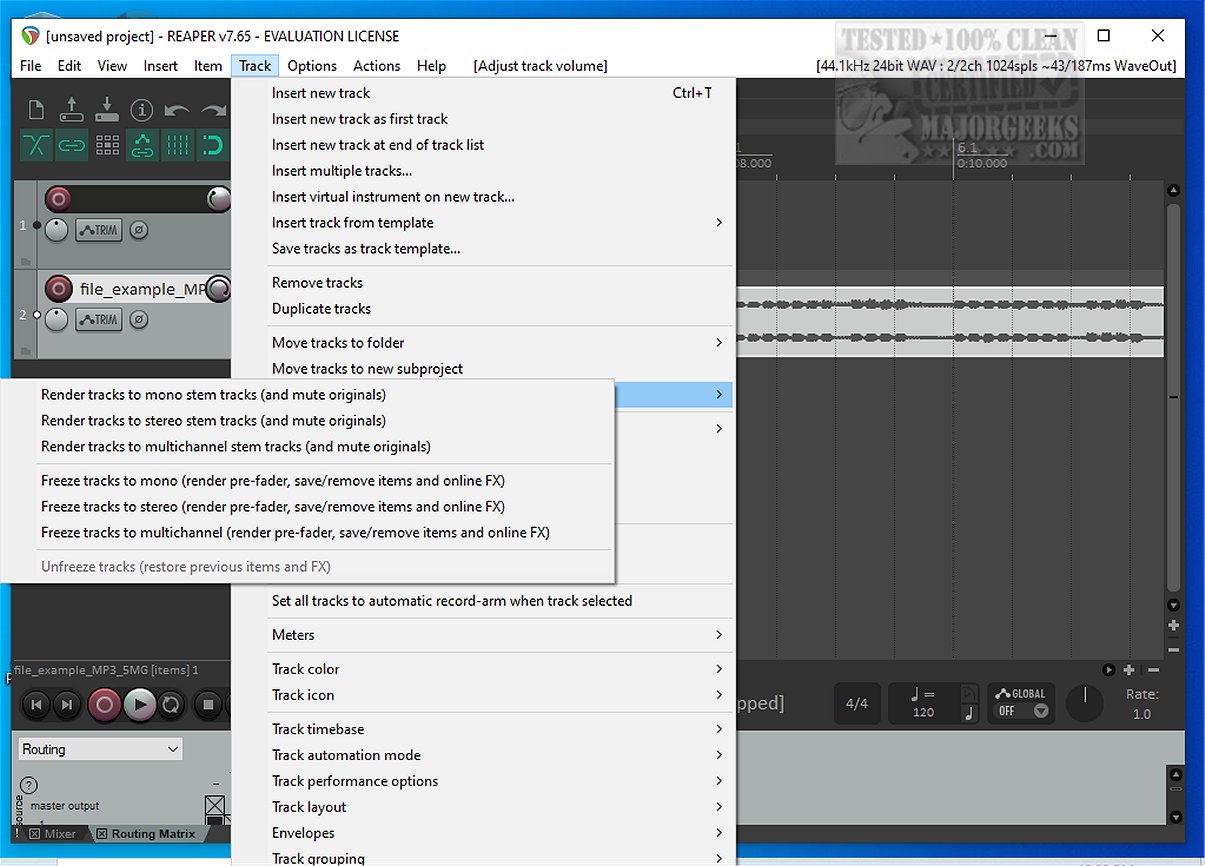Open the Routing dropdown
Viewport: 1205px width, 866px height.
pyautogui.click(x=101, y=749)
